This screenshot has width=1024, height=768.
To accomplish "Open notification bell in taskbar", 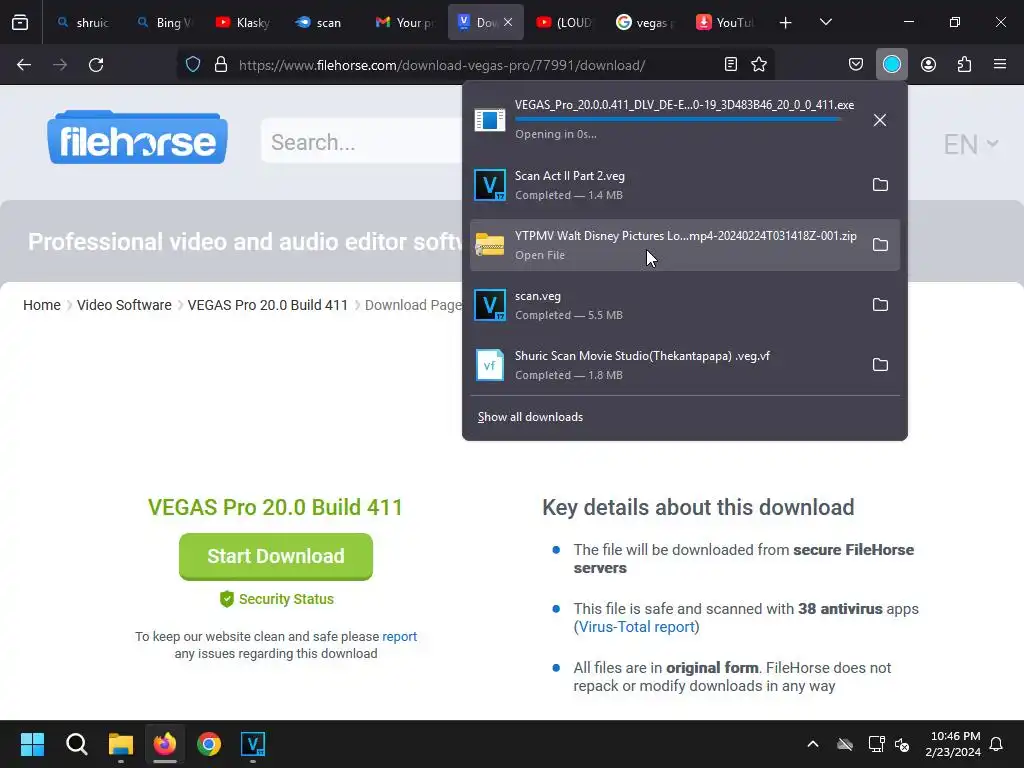I will (x=997, y=744).
